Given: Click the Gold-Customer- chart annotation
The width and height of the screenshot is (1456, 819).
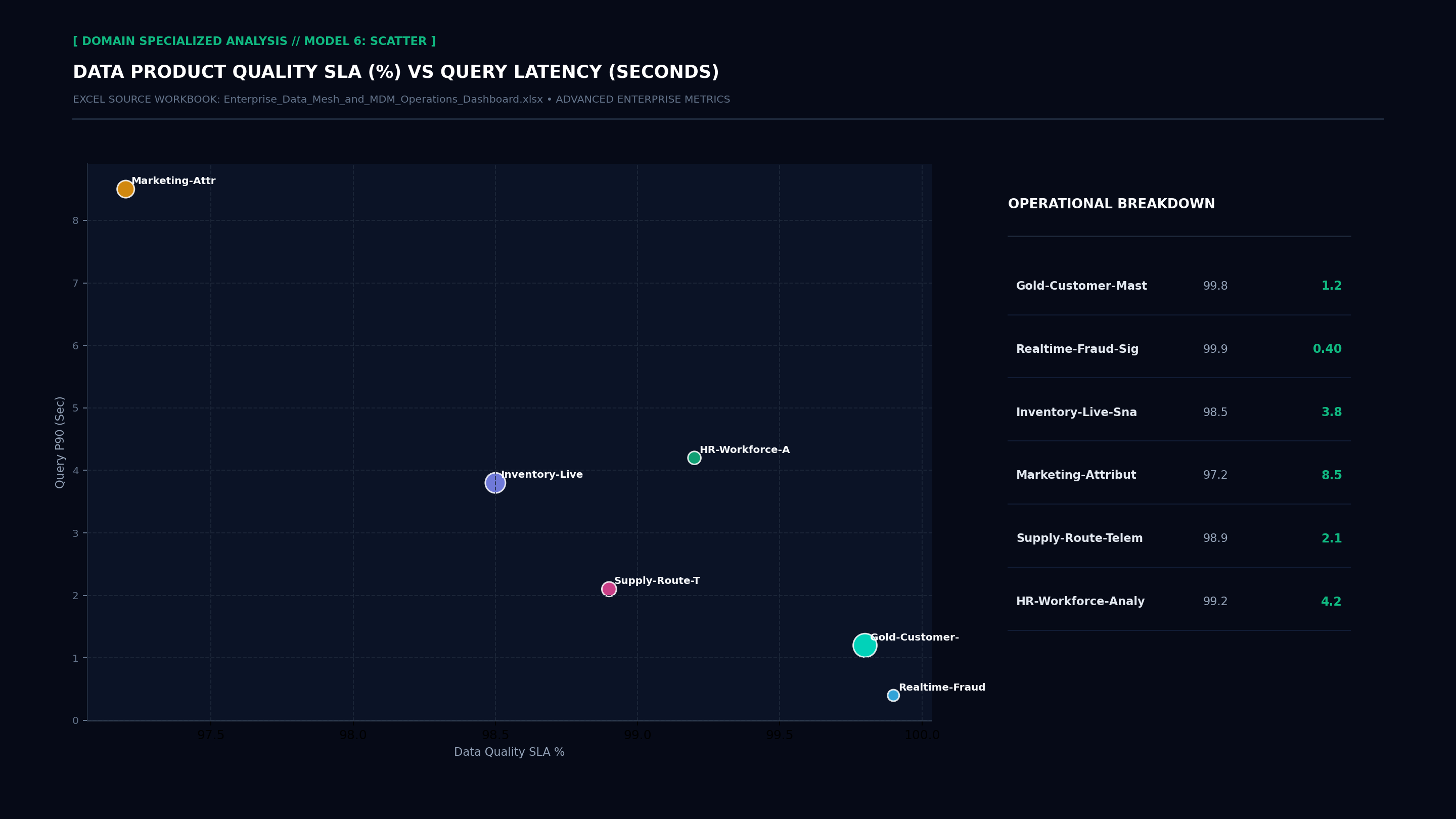Looking at the screenshot, I should [915, 637].
